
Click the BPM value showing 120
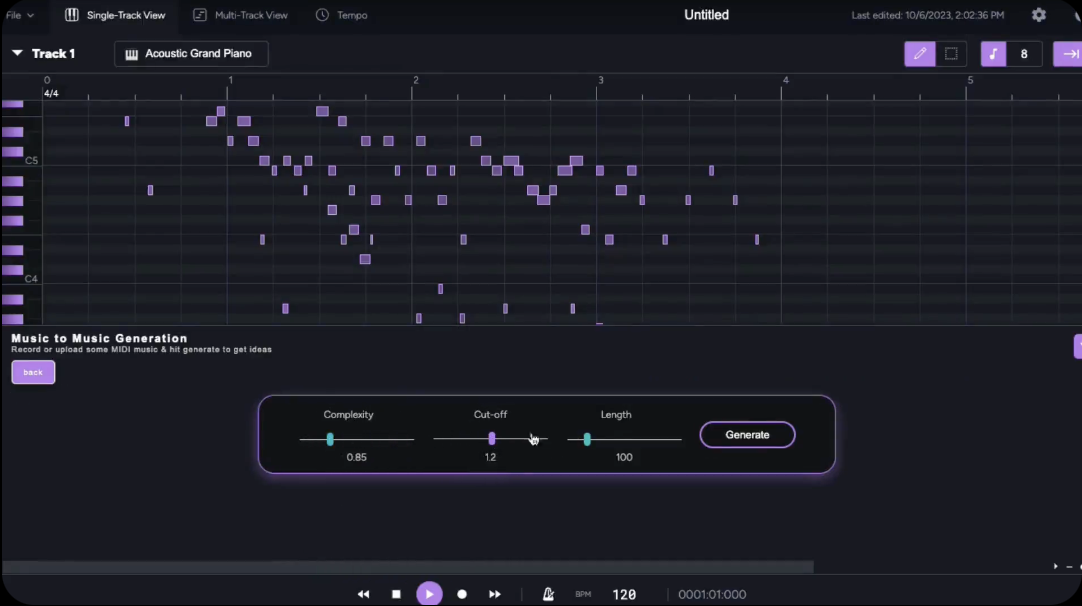pos(623,593)
